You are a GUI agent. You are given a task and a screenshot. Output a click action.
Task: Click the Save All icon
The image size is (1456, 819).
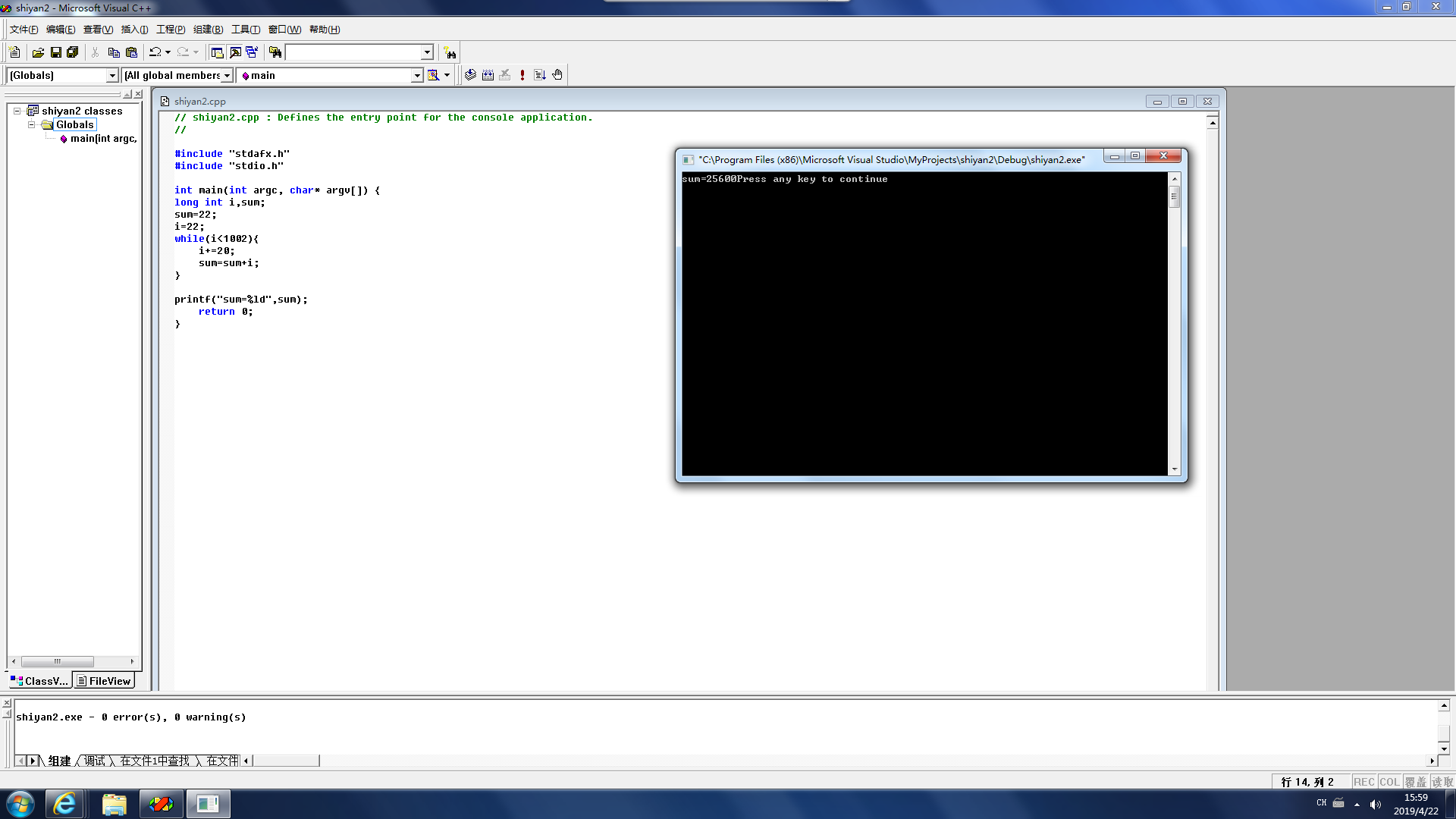[73, 52]
